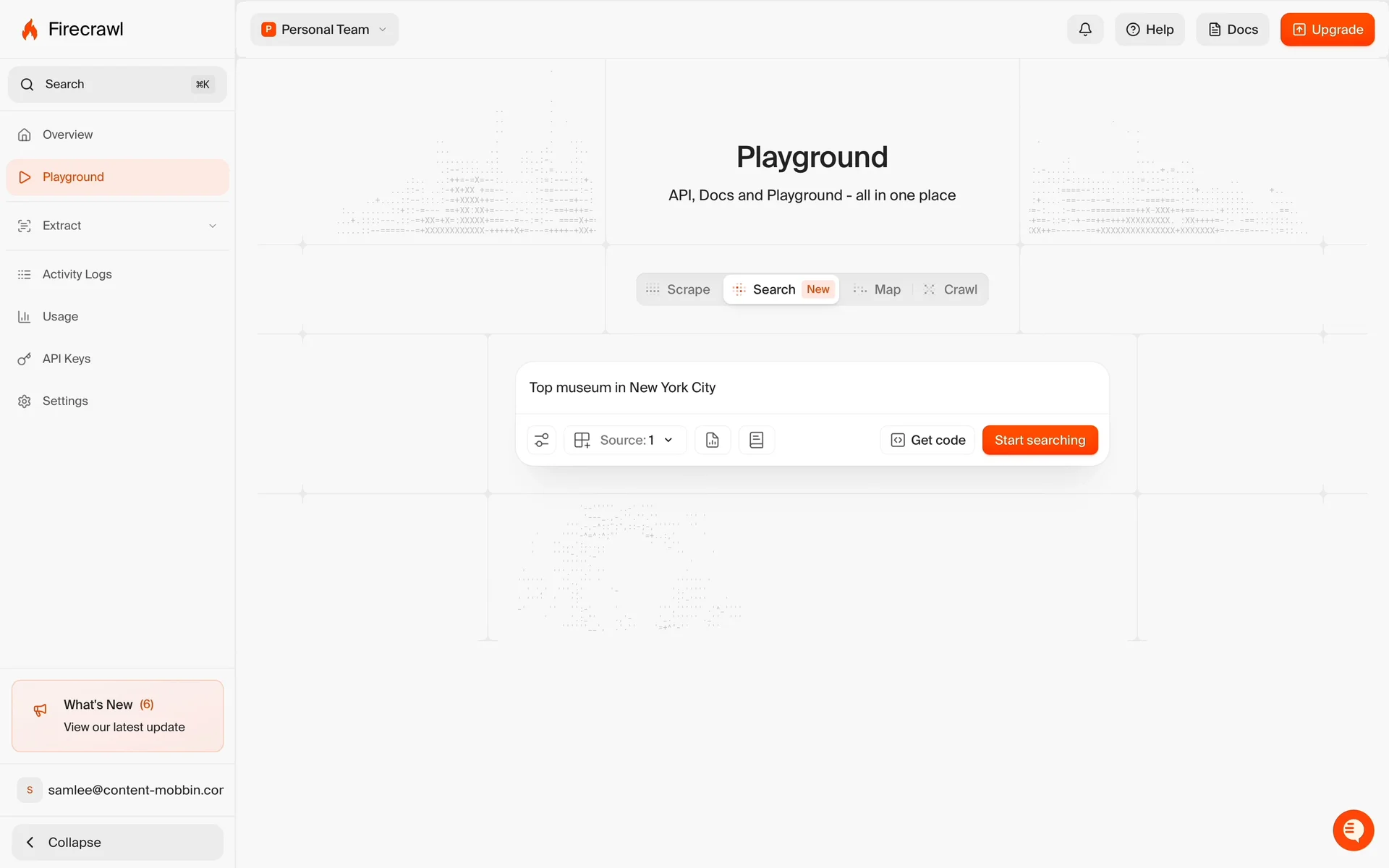Screen dimensions: 1389x868
Task: Click the search query text field
Action: tap(810, 388)
